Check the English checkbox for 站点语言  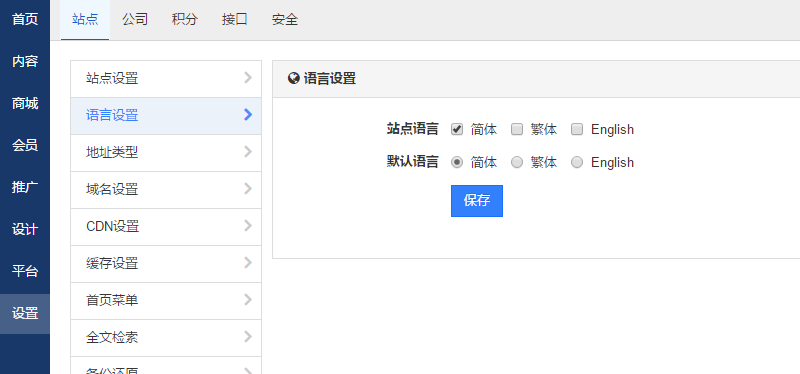(x=577, y=130)
